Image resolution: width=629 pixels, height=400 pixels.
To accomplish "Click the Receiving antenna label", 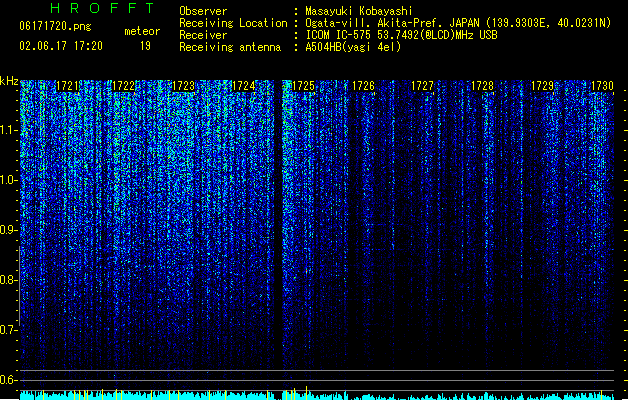I will [230, 47].
